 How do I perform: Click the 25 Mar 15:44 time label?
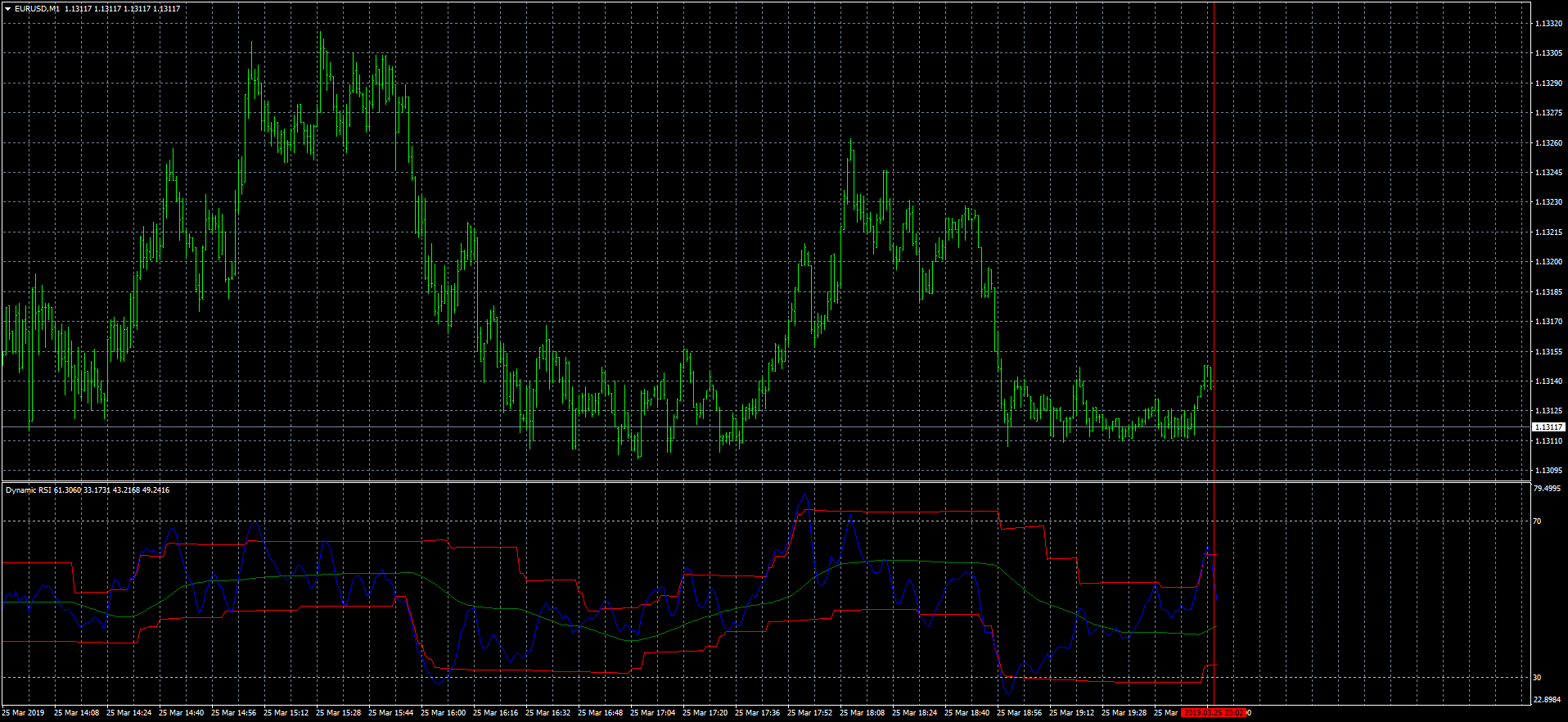click(x=391, y=713)
